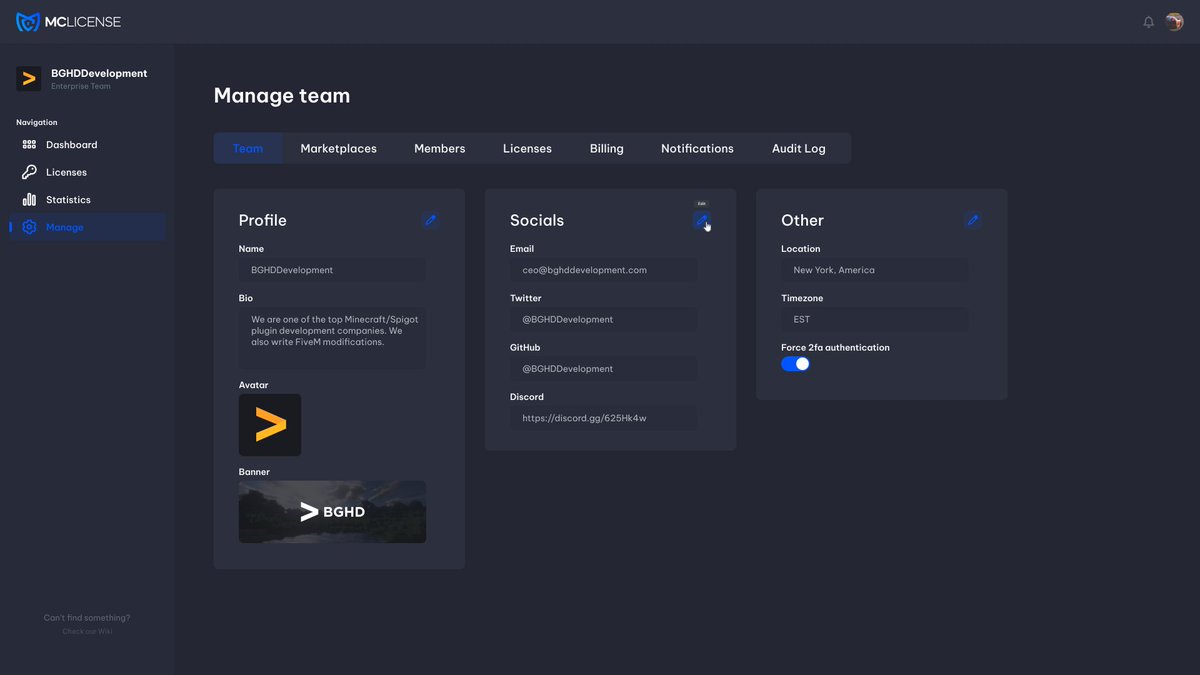Image resolution: width=1200 pixels, height=675 pixels.
Task: Click the Email field
Action: point(604,270)
